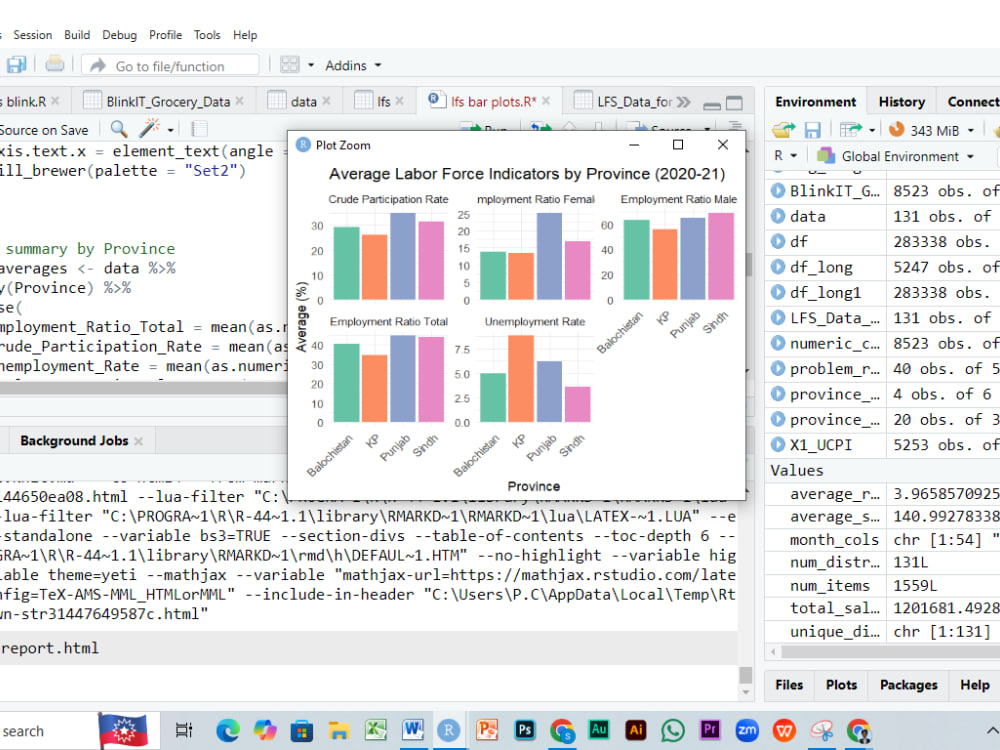1000x750 pixels.
Task: Open Task View on the taskbar
Action: pyautogui.click(x=184, y=730)
